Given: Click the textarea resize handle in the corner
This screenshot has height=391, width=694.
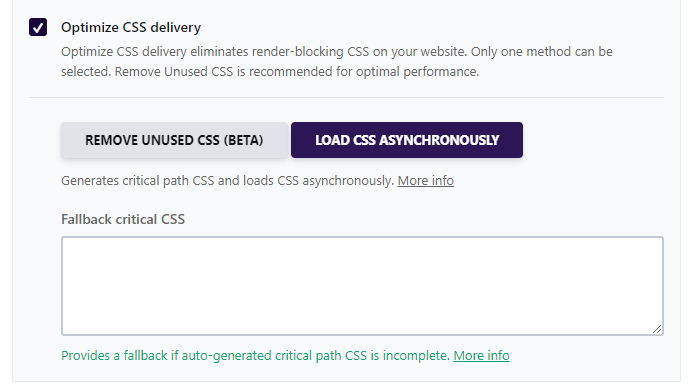Looking at the screenshot, I should (657, 329).
